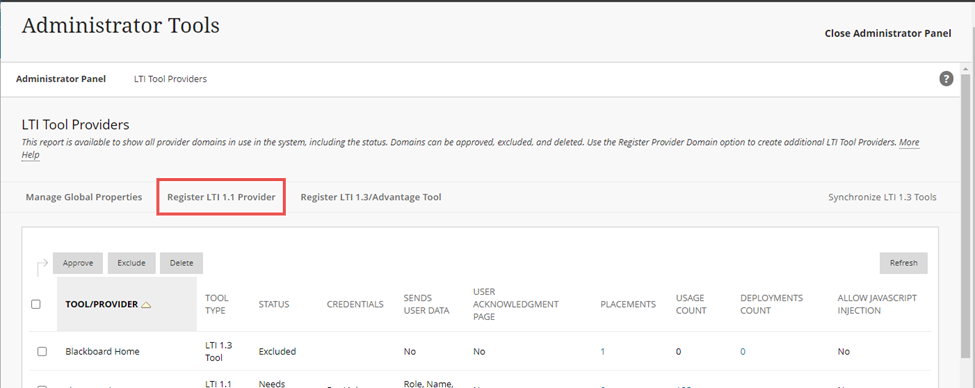
Task: Click the Delete button
Action: coord(182,263)
